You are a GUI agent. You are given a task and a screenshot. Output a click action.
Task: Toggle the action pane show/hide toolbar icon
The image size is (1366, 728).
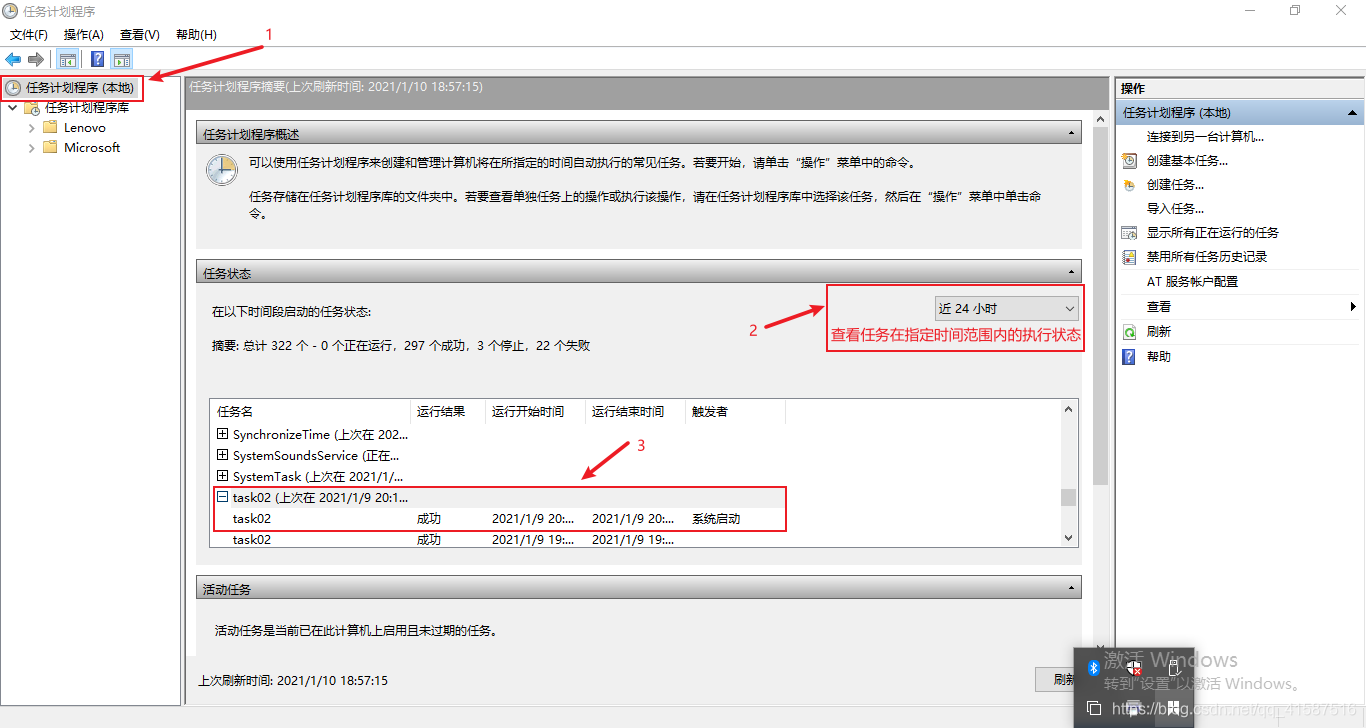[122, 59]
